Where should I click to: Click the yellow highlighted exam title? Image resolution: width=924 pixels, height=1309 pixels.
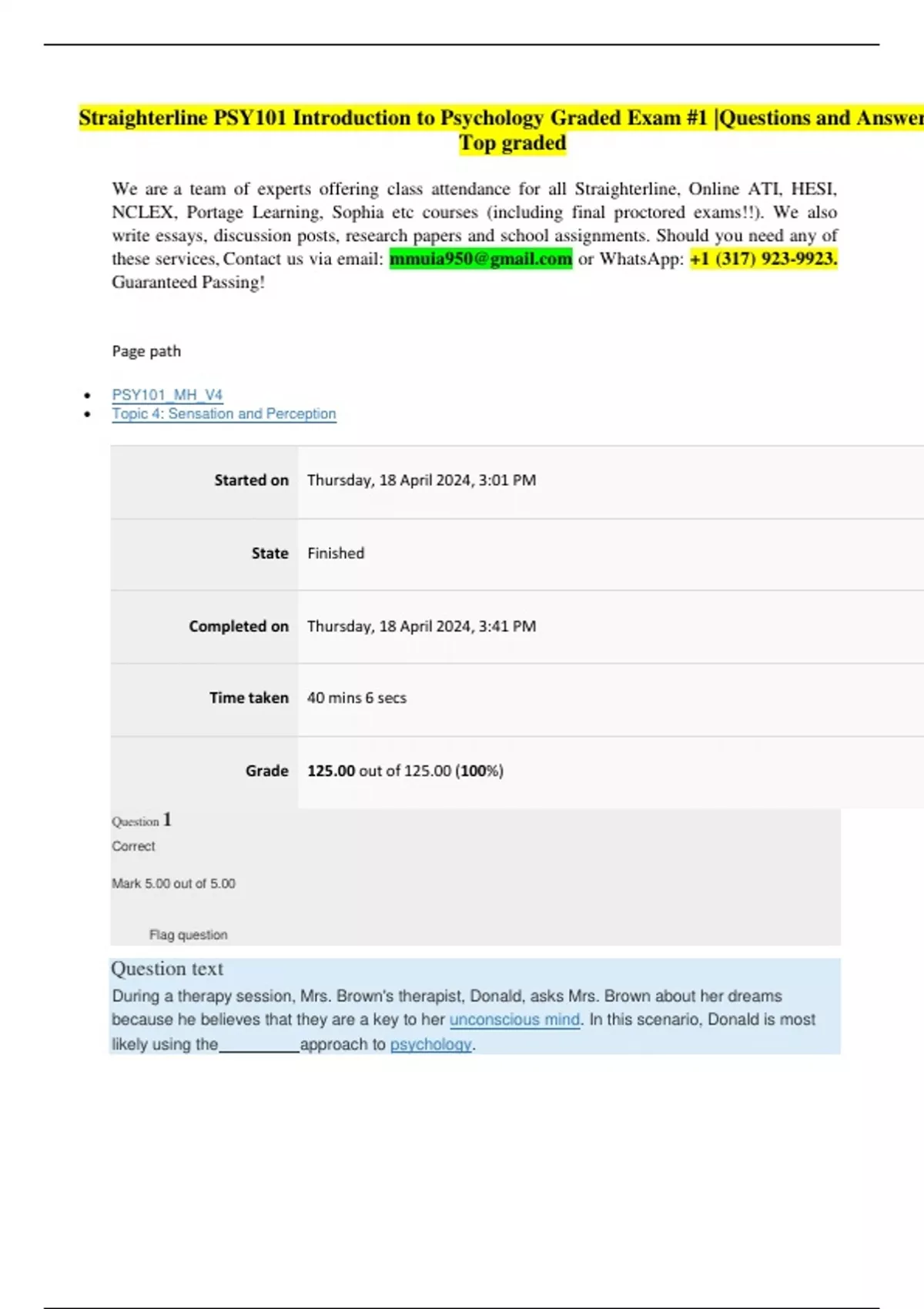coord(500,118)
